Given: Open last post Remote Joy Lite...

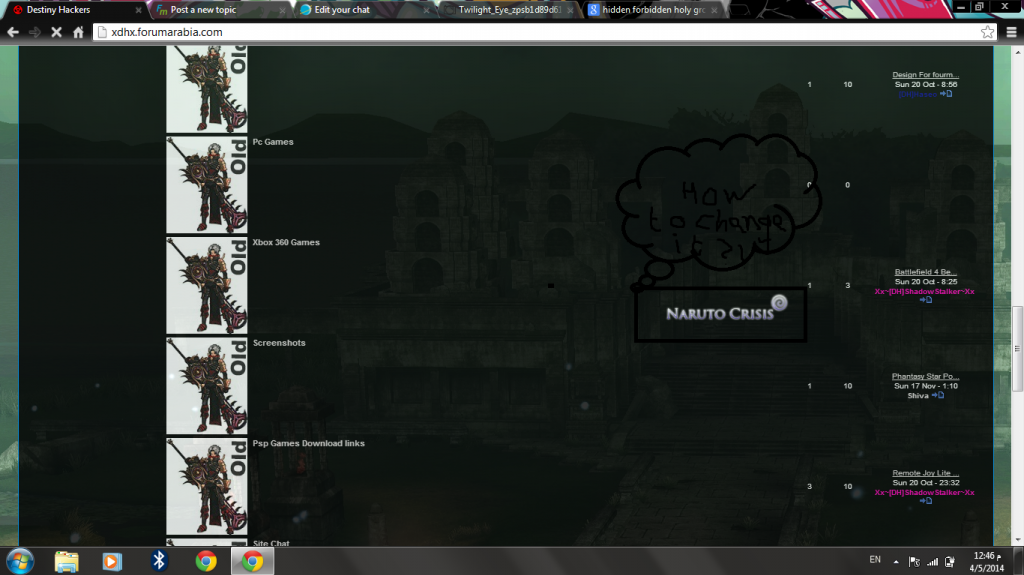Looking at the screenshot, I should click(x=925, y=473).
